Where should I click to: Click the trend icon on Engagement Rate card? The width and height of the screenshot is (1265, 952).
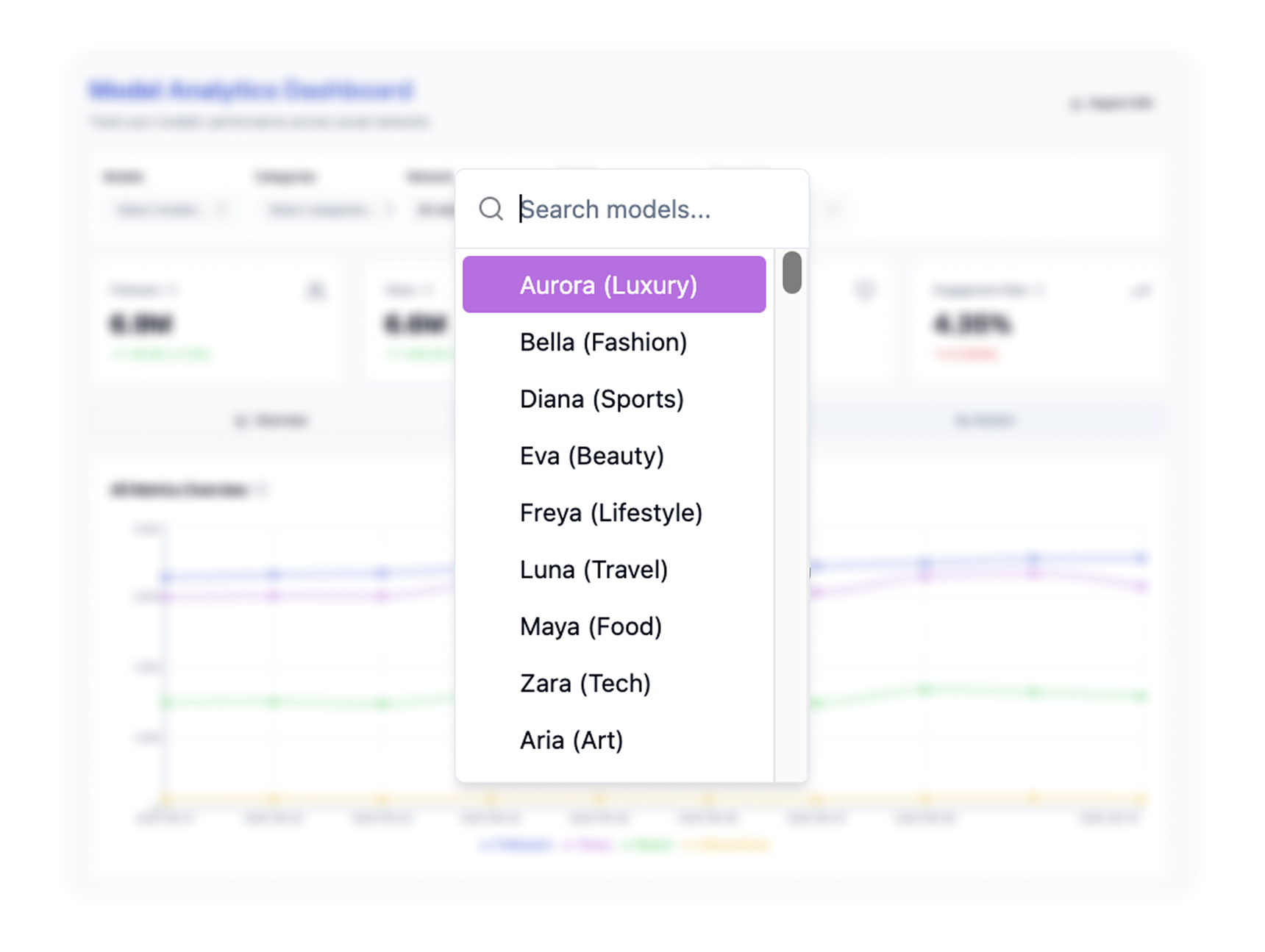1141,290
